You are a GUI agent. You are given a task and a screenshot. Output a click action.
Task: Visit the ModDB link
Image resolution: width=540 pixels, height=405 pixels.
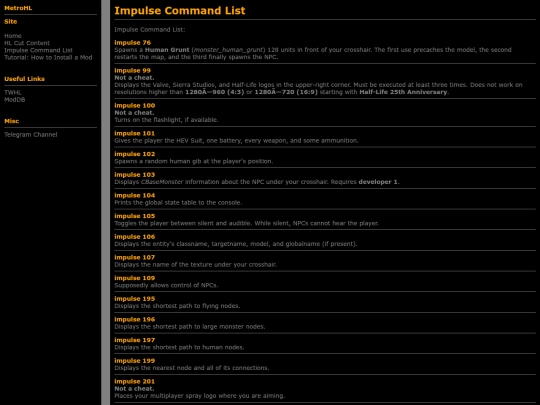point(14,100)
